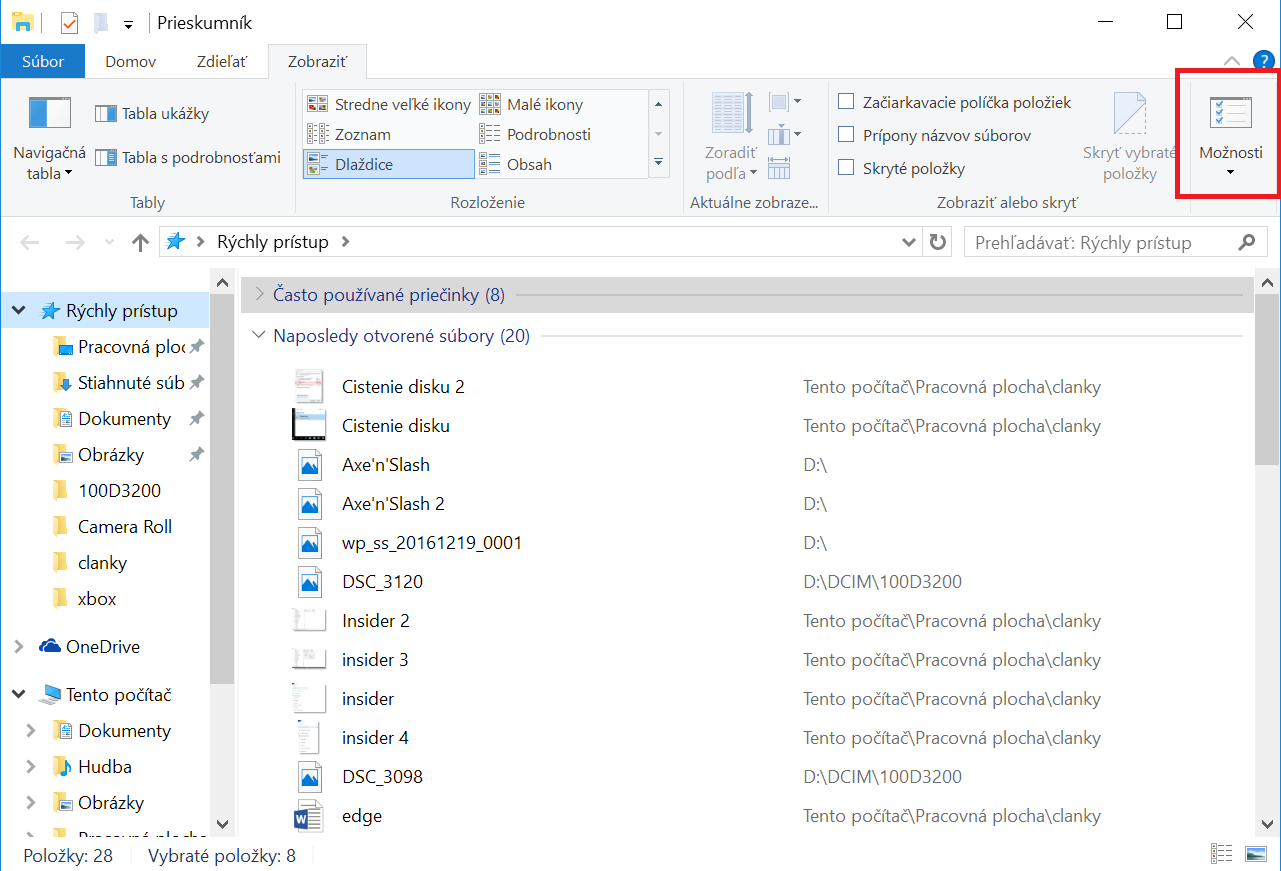Select Tento počítač in navigation pane
This screenshot has width=1281, height=871.
tap(118, 695)
